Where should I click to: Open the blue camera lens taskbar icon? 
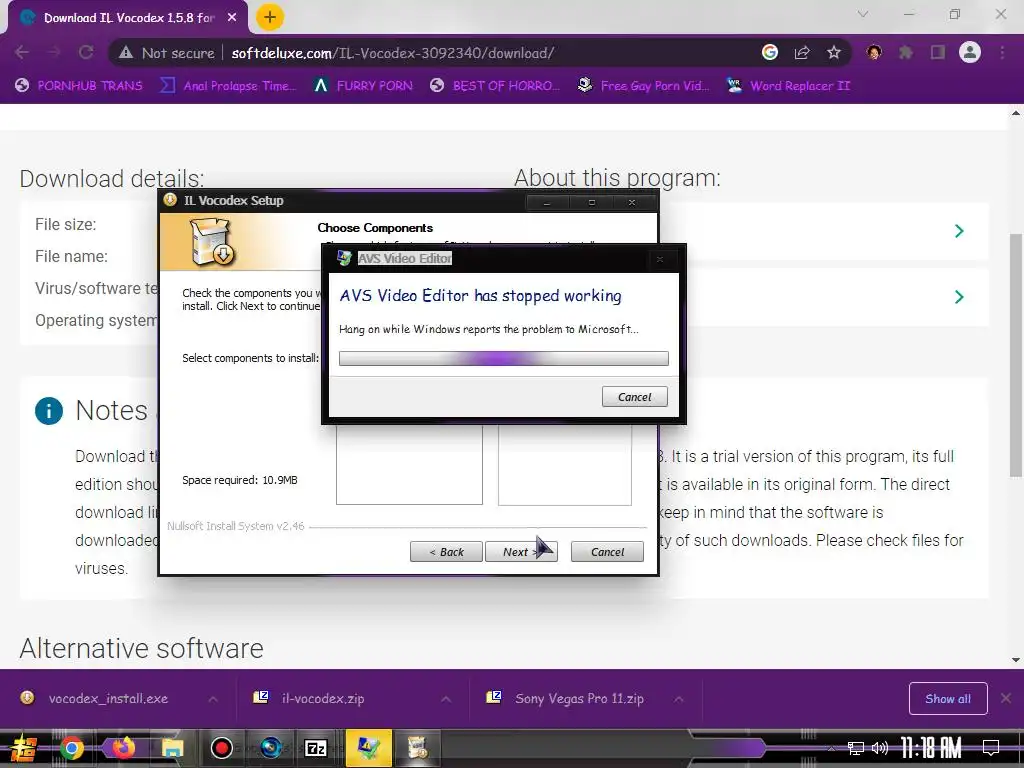point(271,748)
